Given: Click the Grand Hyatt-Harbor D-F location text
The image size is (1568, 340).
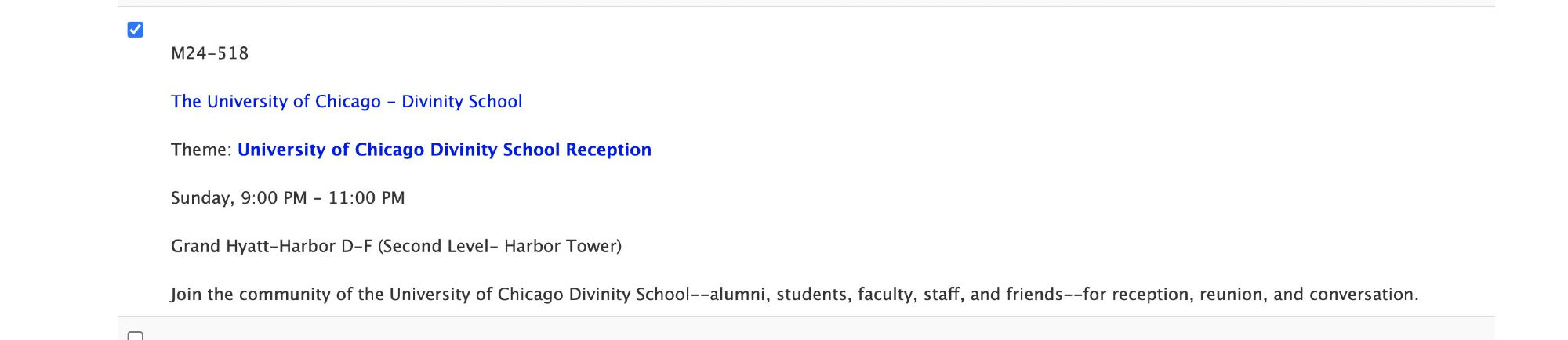Looking at the screenshot, I should coord(271,247).
